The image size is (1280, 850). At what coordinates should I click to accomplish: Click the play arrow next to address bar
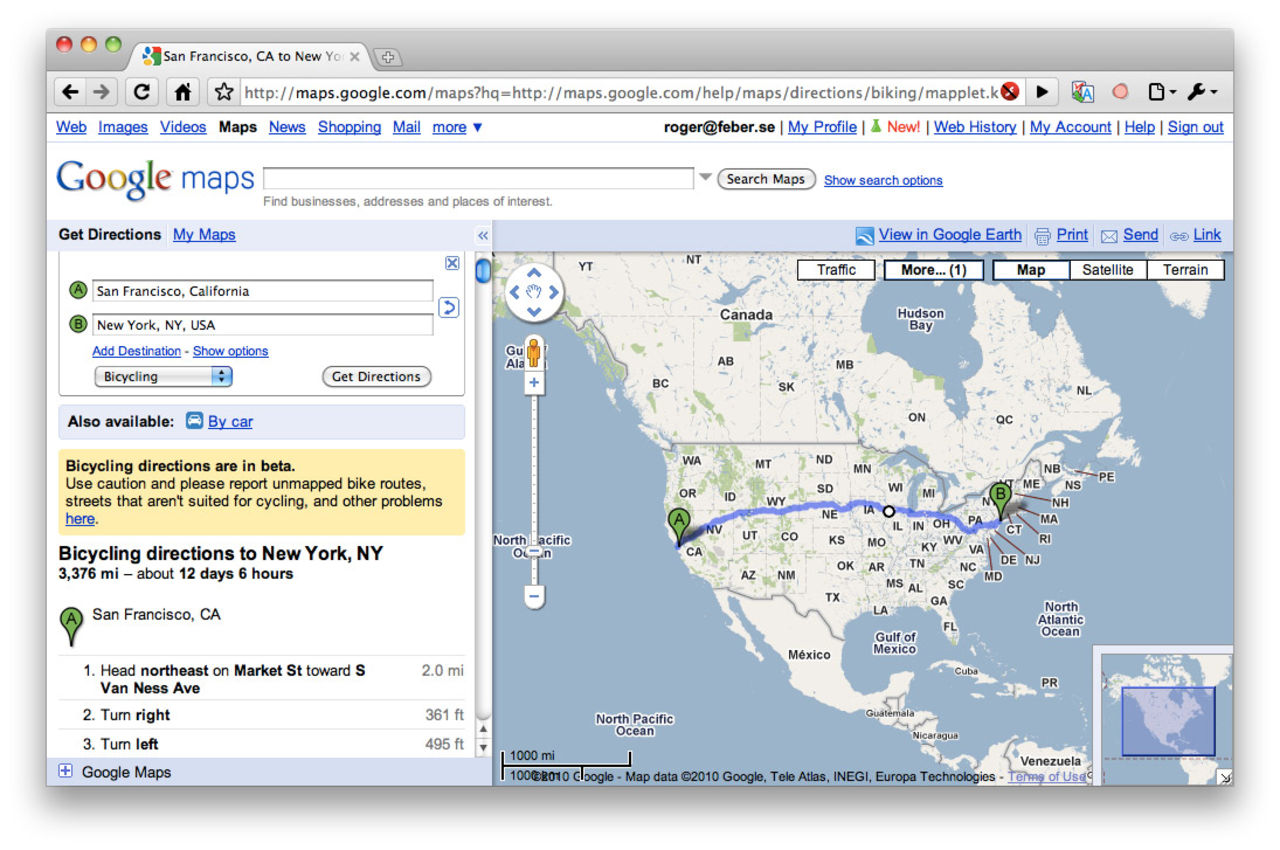[1042, 92]
